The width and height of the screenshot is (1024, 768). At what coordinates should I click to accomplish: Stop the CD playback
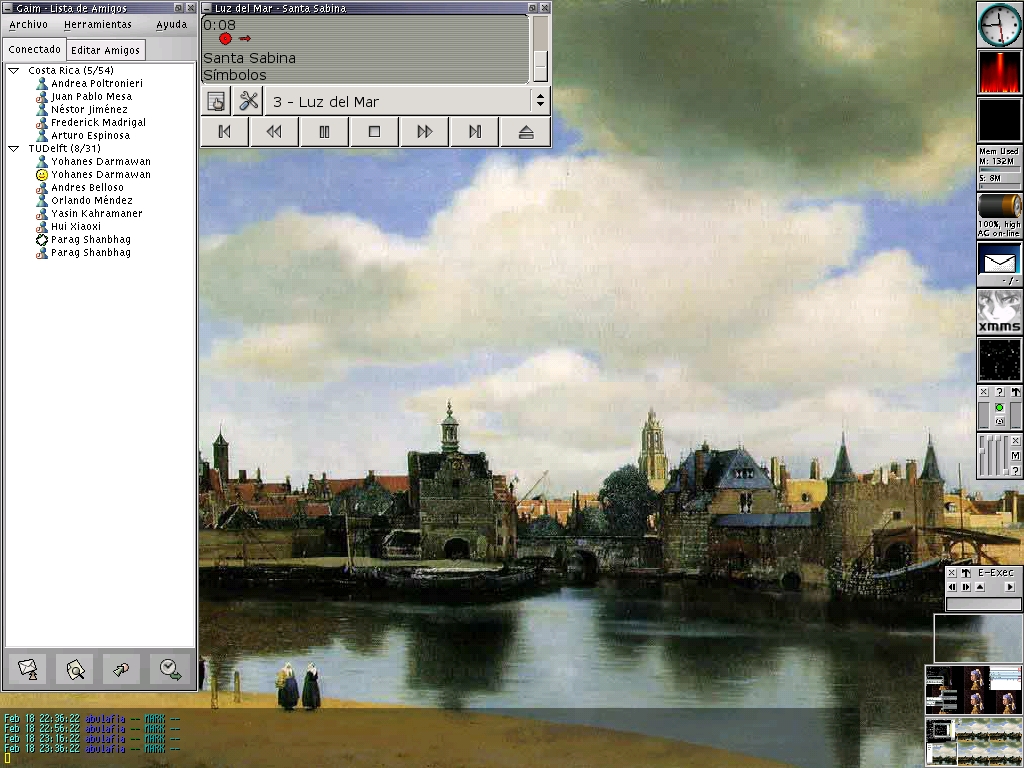374,132
